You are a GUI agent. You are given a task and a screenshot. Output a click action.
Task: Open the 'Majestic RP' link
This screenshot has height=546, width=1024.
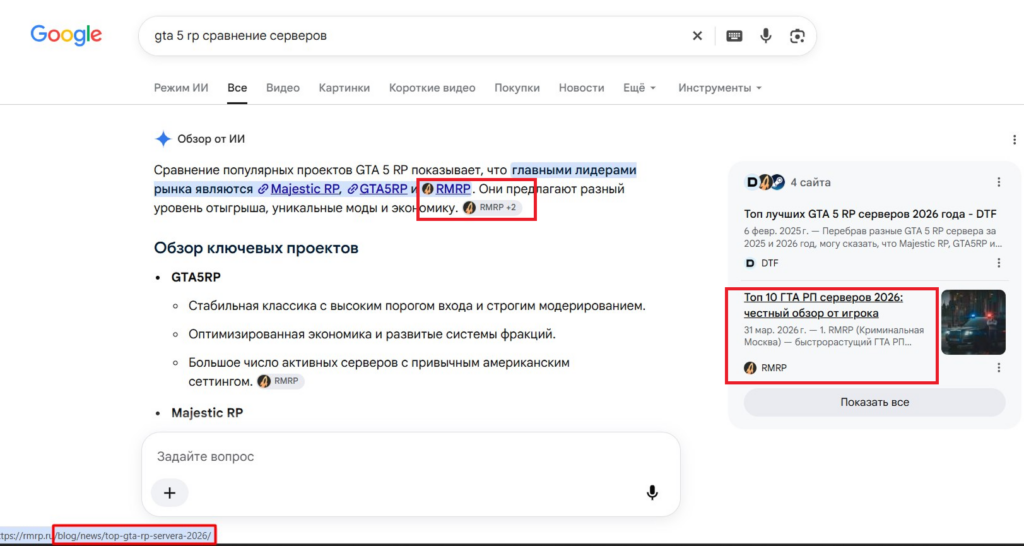305,189
